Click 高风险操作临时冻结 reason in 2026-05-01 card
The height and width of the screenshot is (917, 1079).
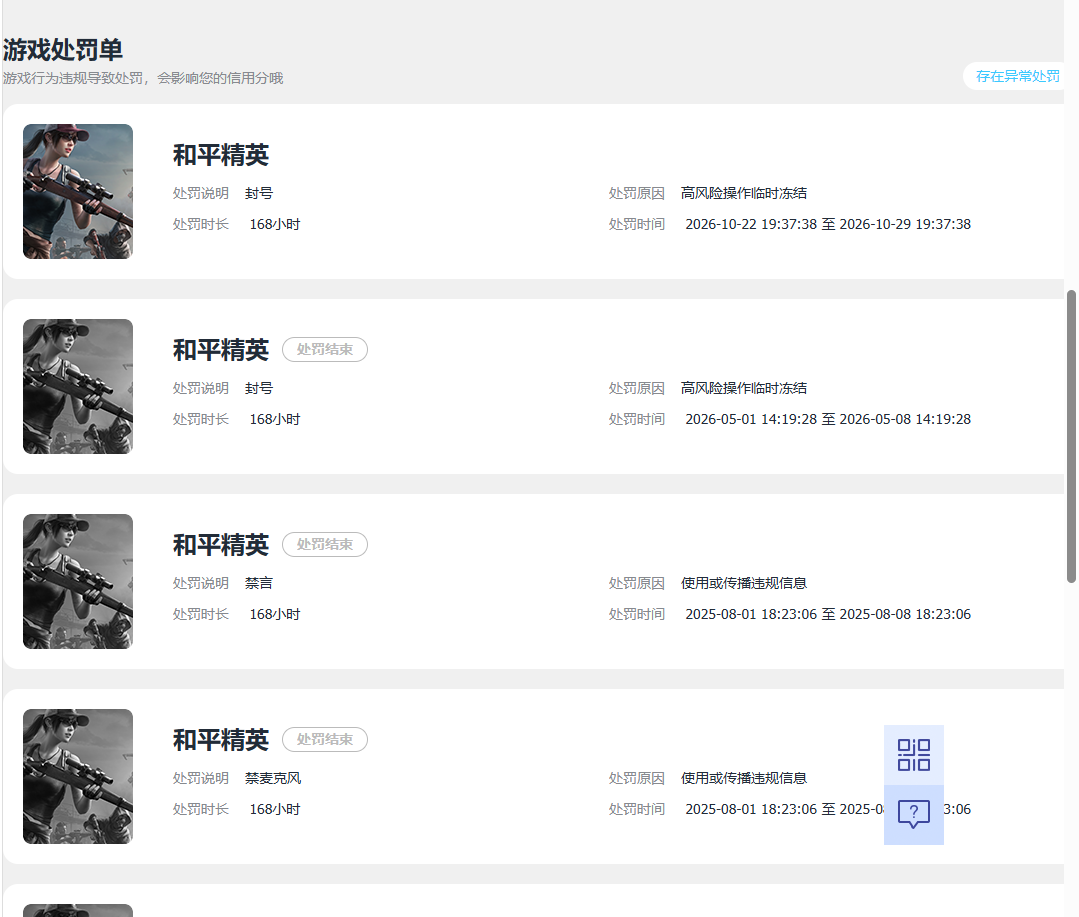pos(744,388)
